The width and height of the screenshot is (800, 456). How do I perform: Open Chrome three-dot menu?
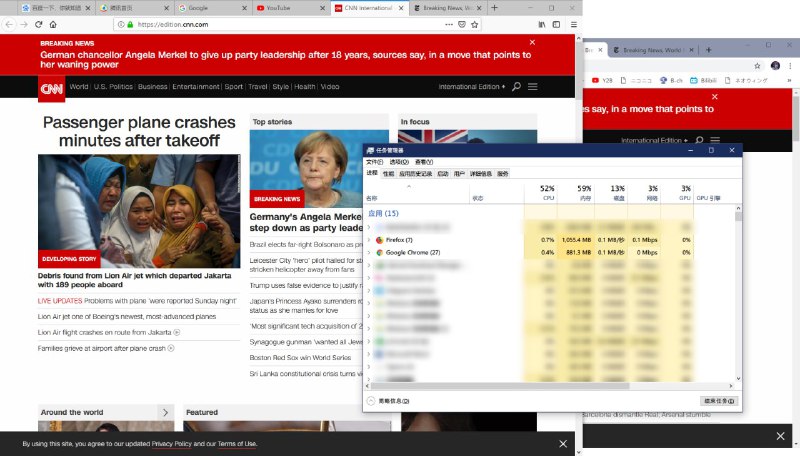coord(790,66)
